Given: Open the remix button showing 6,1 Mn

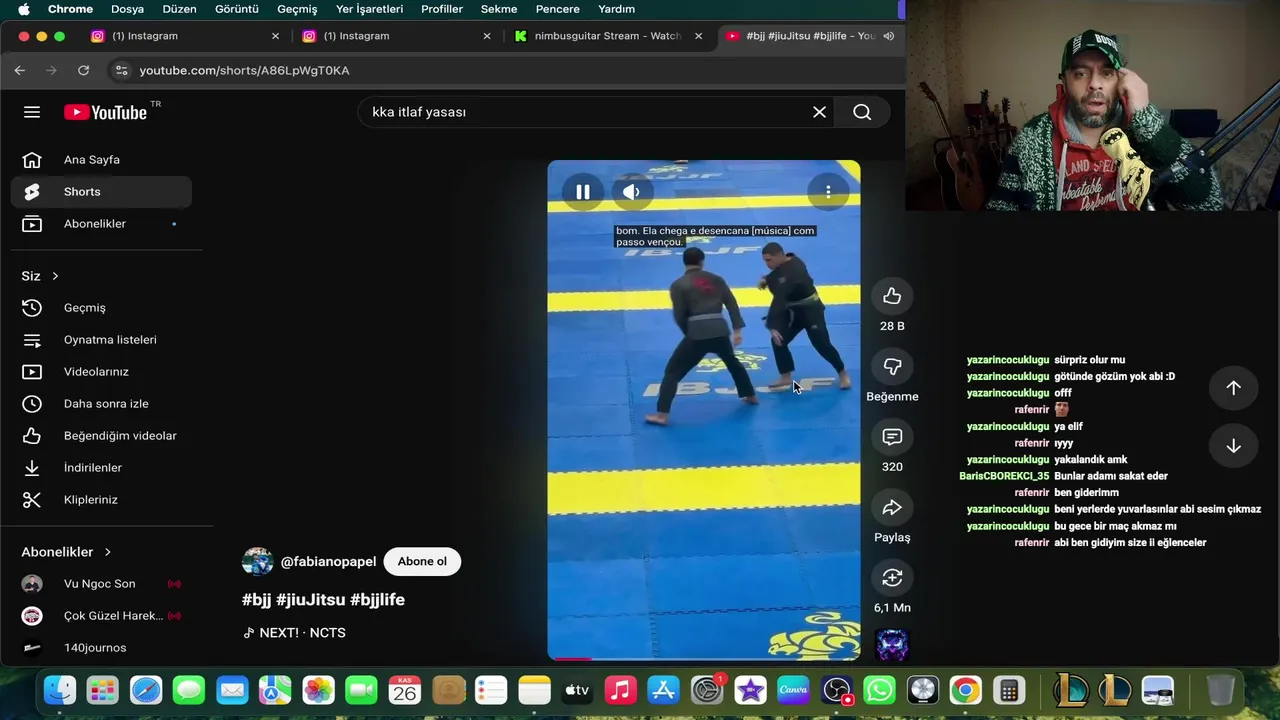Looking at the screenshot, I should 892,578.
